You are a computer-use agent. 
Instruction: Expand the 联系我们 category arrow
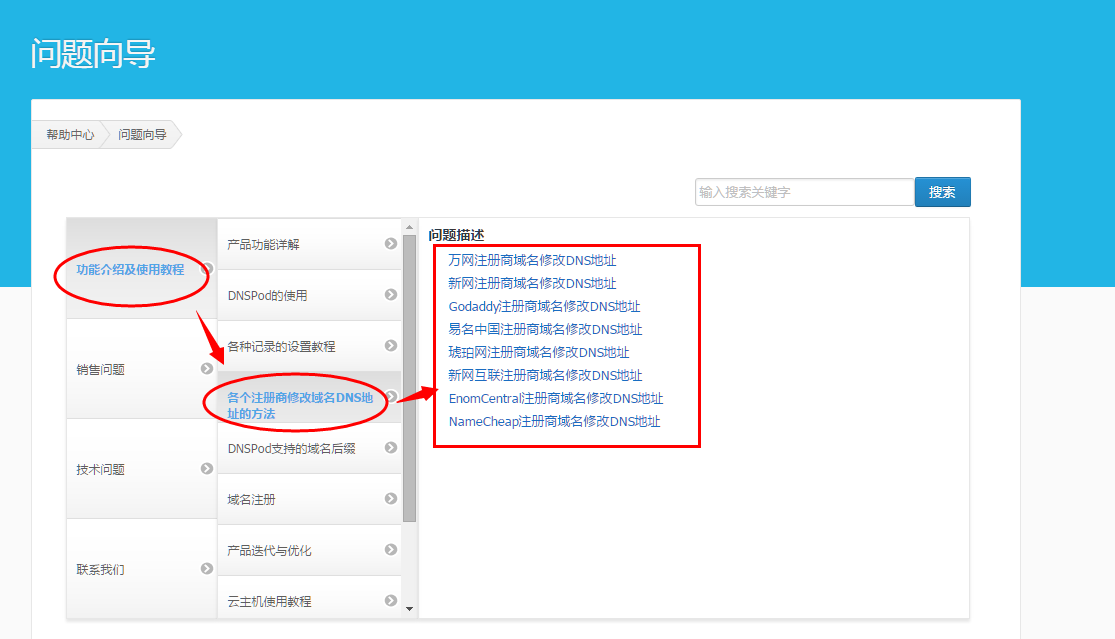click(207, 566)
